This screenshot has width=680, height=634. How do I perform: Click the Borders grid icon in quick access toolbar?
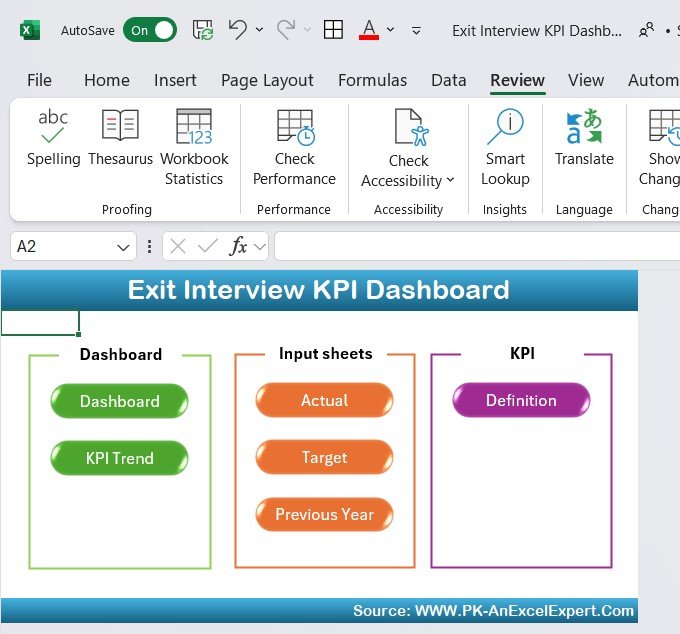pyautogui.click(x=333, y=30)
